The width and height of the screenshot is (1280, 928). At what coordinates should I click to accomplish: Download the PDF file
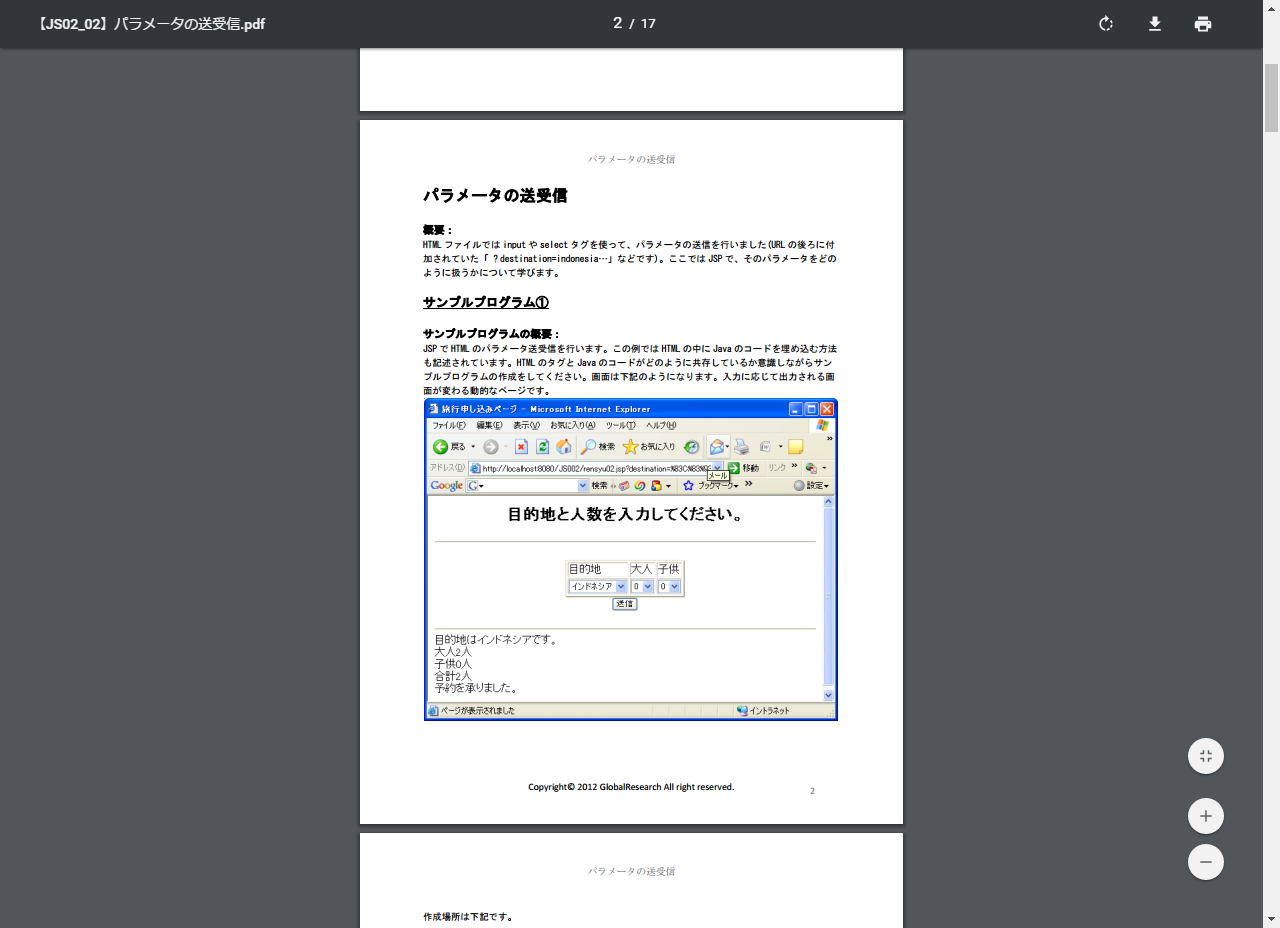[x=1155, y=24]
